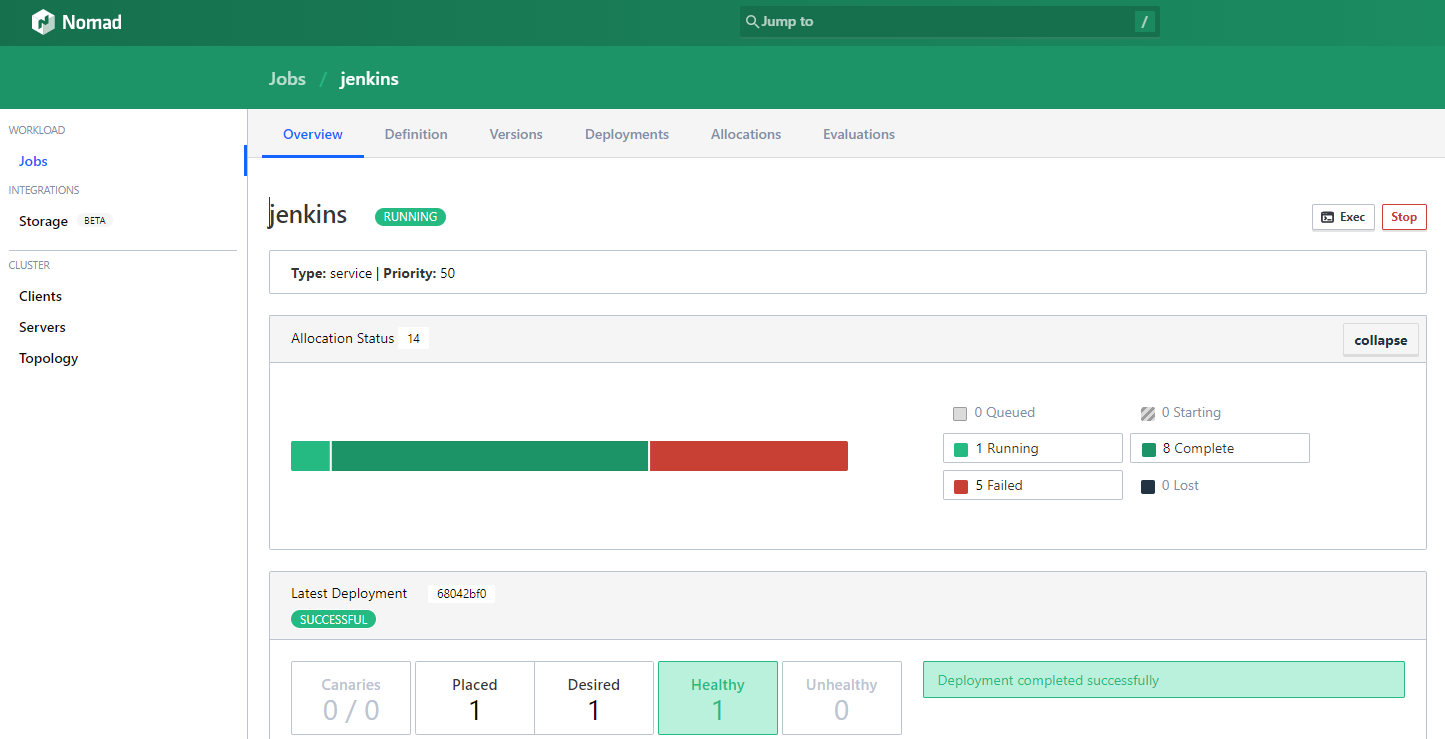Click the 0 Lost legend item
The image size is (1445, 739).
(1170, 486)
